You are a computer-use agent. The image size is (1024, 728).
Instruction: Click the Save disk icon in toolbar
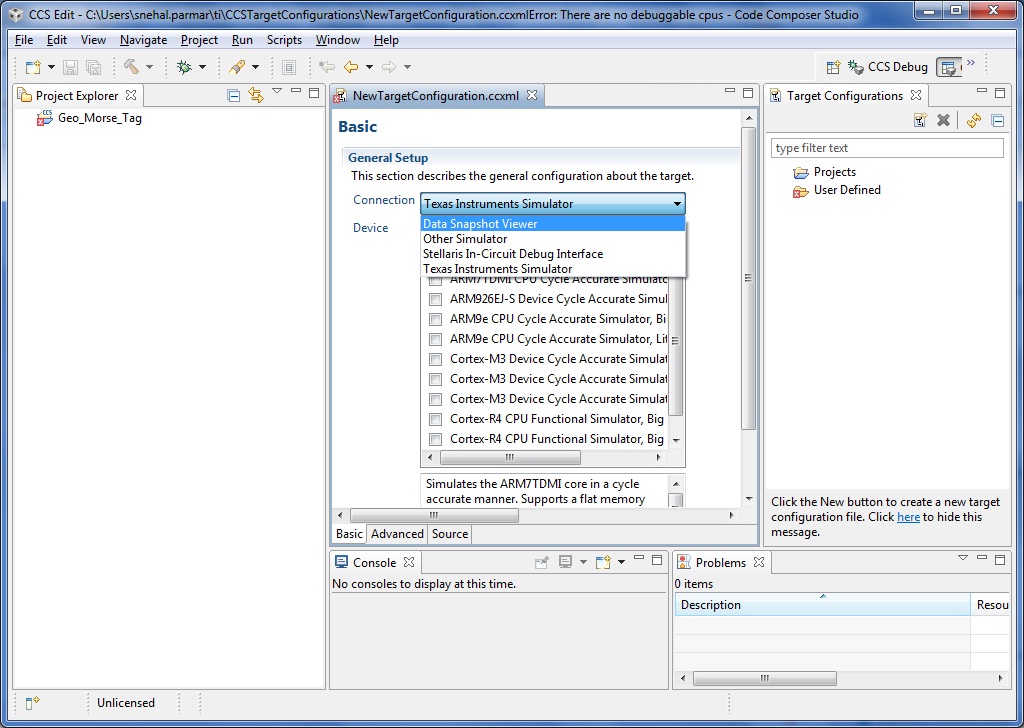(71, 67)
